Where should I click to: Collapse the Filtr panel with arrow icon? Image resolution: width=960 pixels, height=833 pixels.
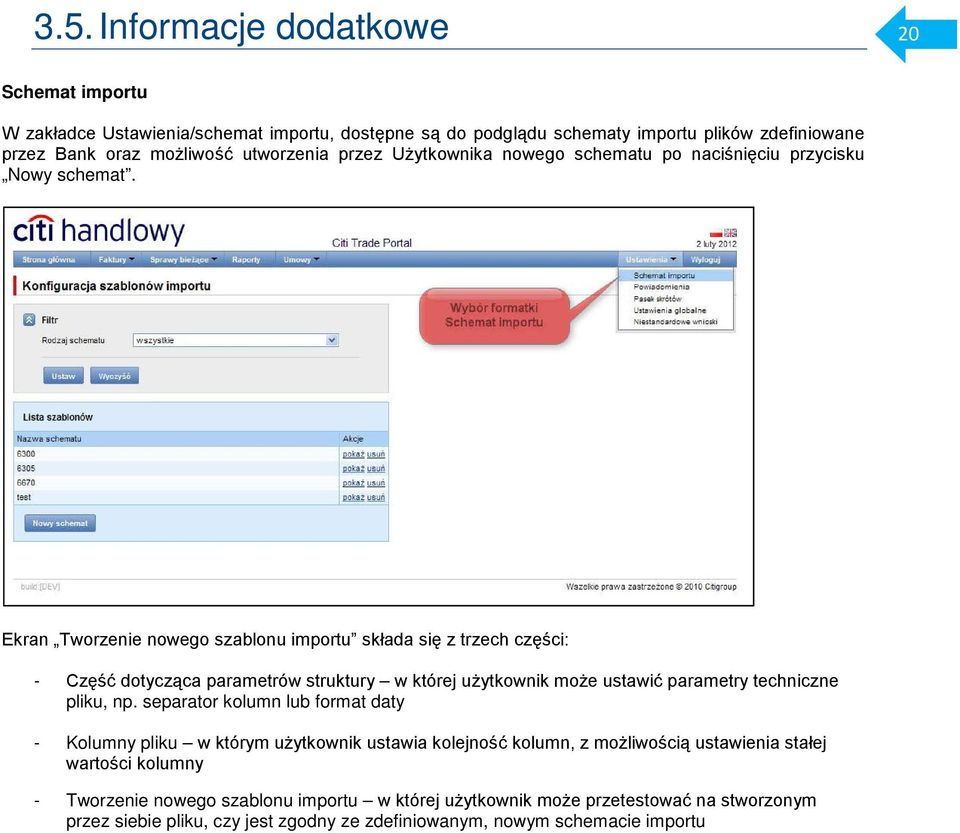coord(29,319)
